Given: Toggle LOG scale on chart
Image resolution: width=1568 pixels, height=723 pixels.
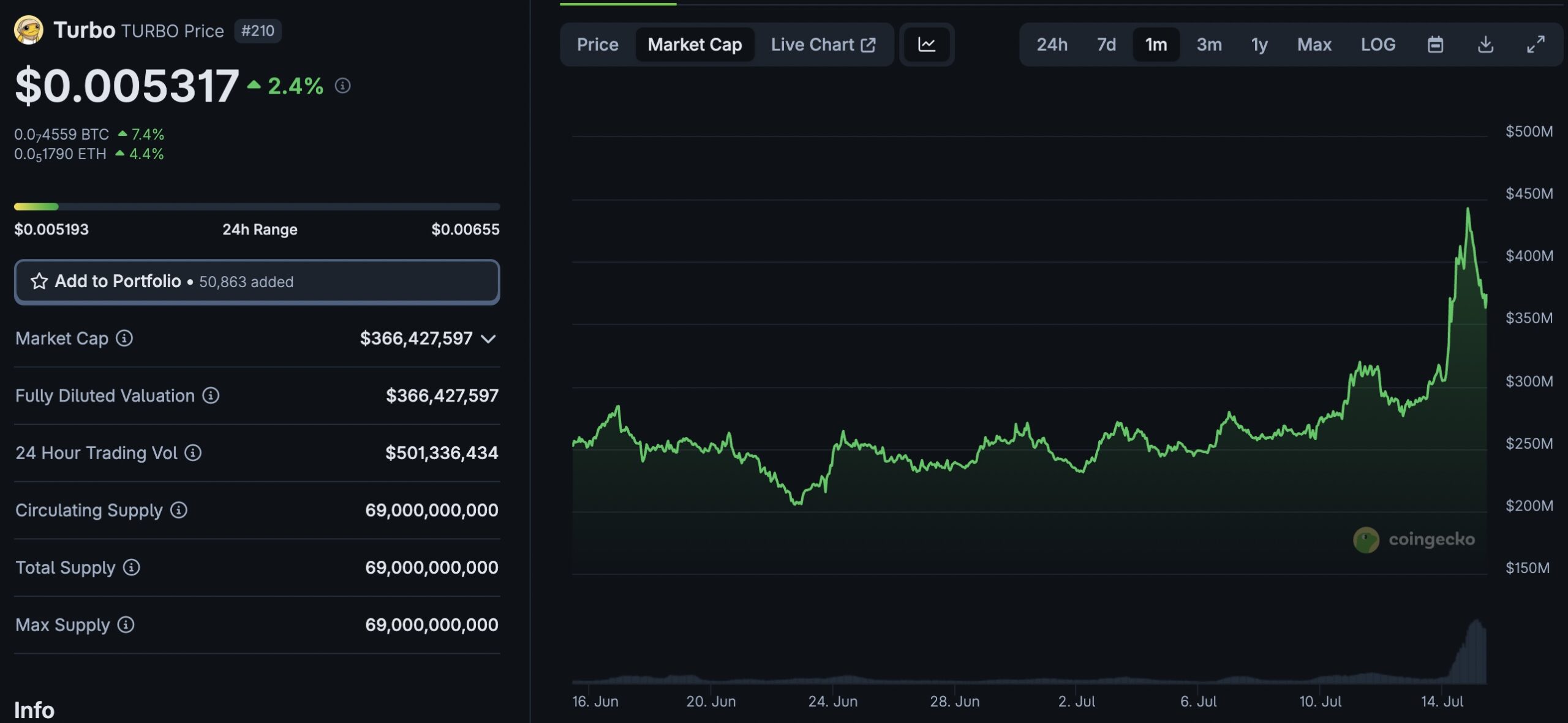Looking at the screenshot, I should coord(1378,44).
